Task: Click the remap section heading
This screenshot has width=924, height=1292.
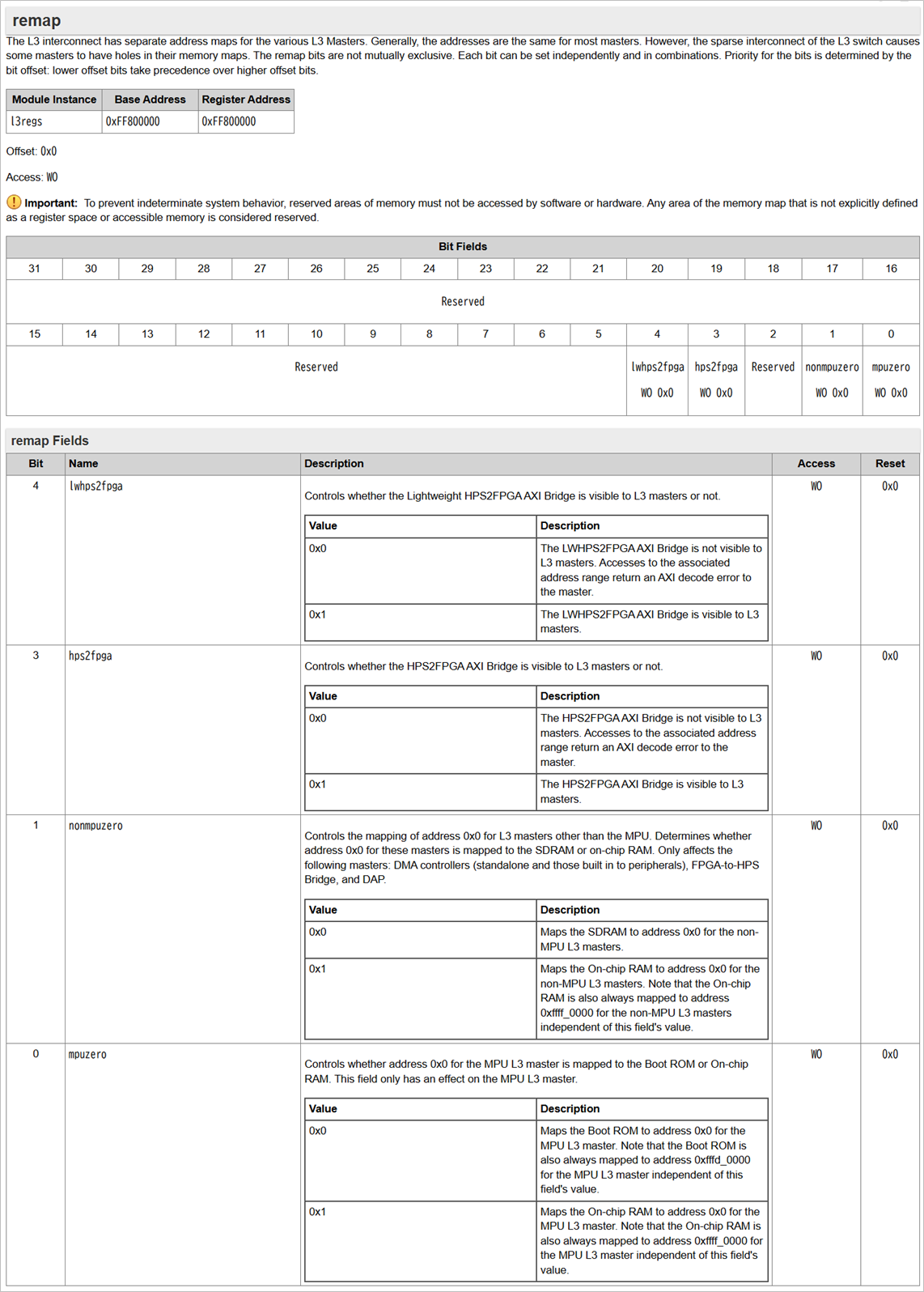Action: (x=36, y=21)
